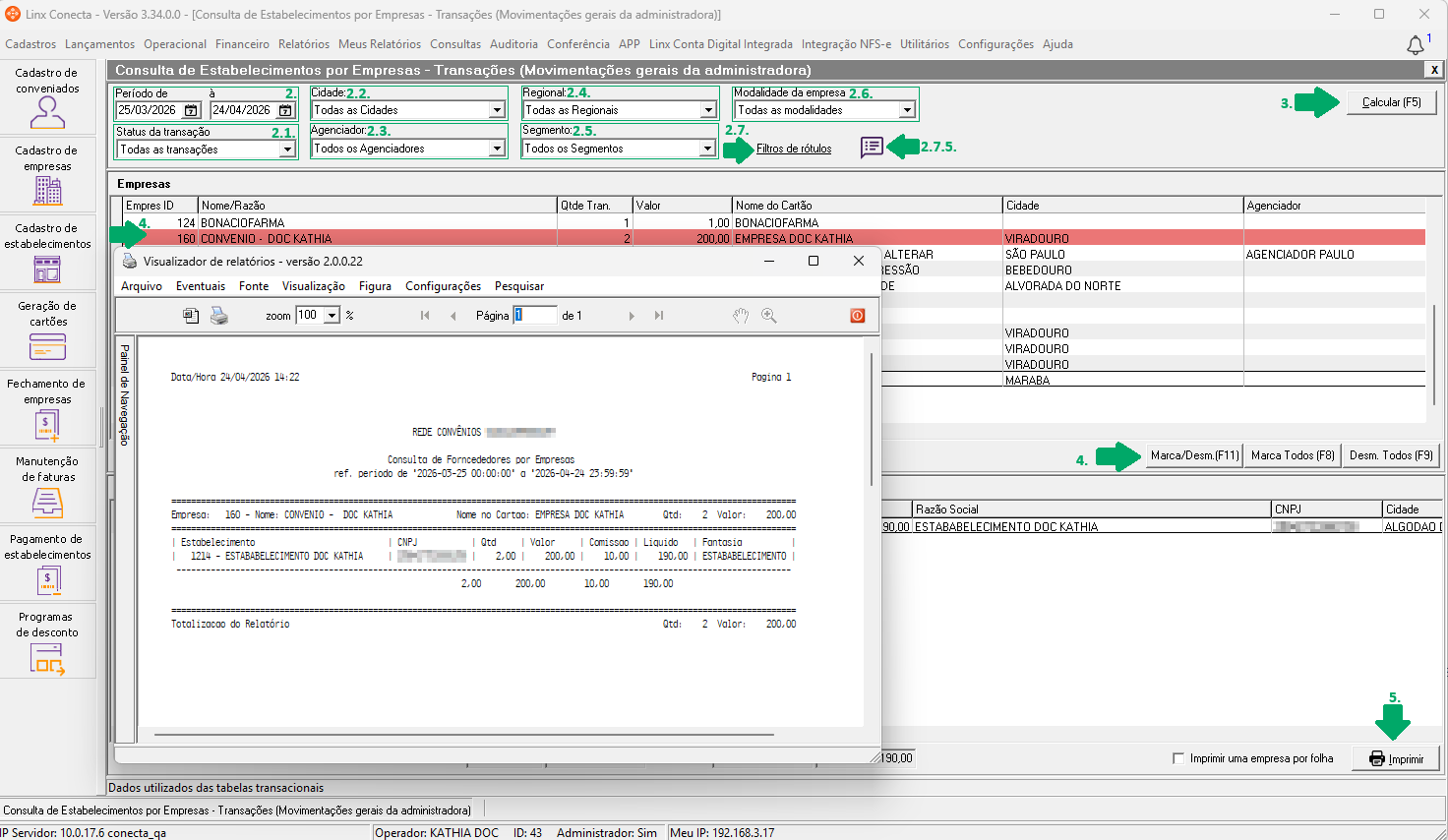Viewport: 1448px width, 840px height.
Task: Click the label notes icon beside Filtros
Action: pyautogui.click(x=872, y=148)
